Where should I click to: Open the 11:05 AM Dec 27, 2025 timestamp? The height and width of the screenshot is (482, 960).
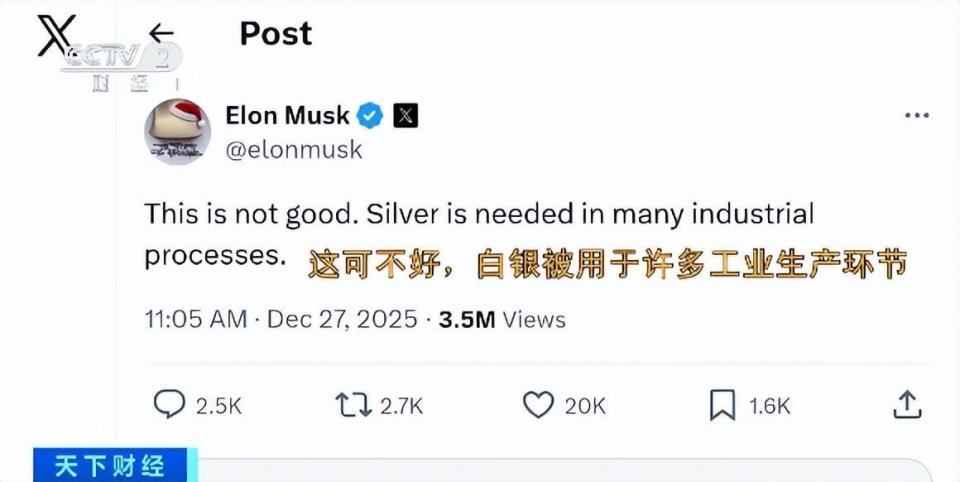coord(280,319)
